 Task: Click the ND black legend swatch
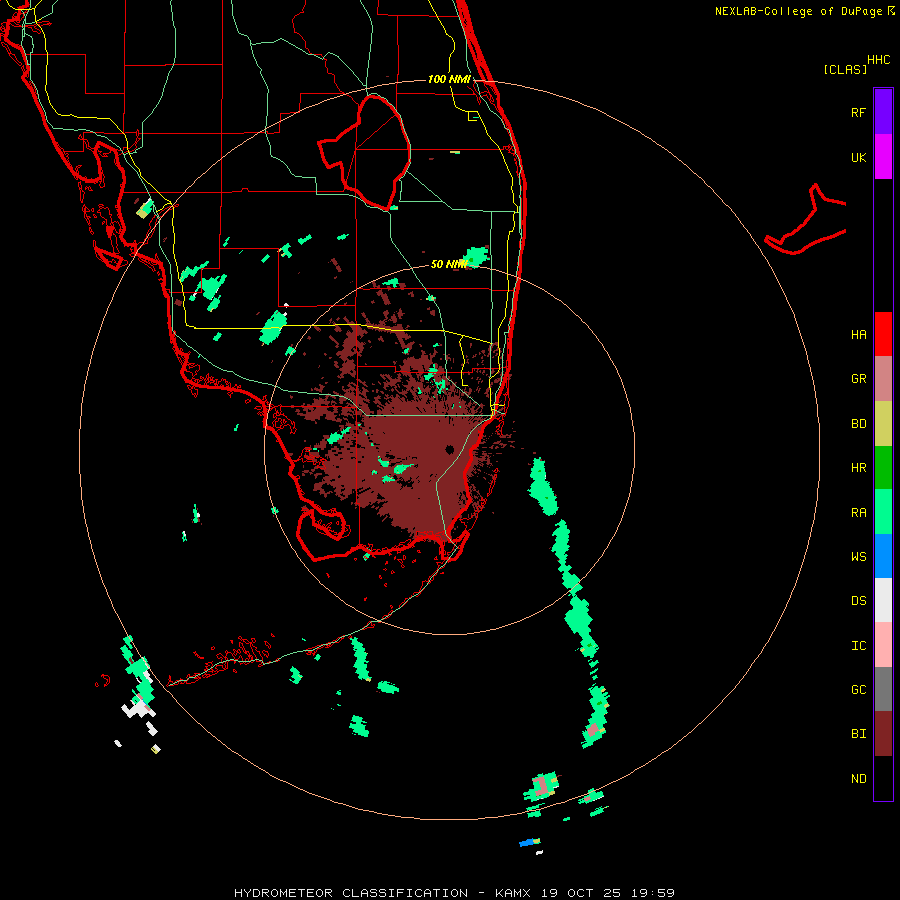click(883, 778)
